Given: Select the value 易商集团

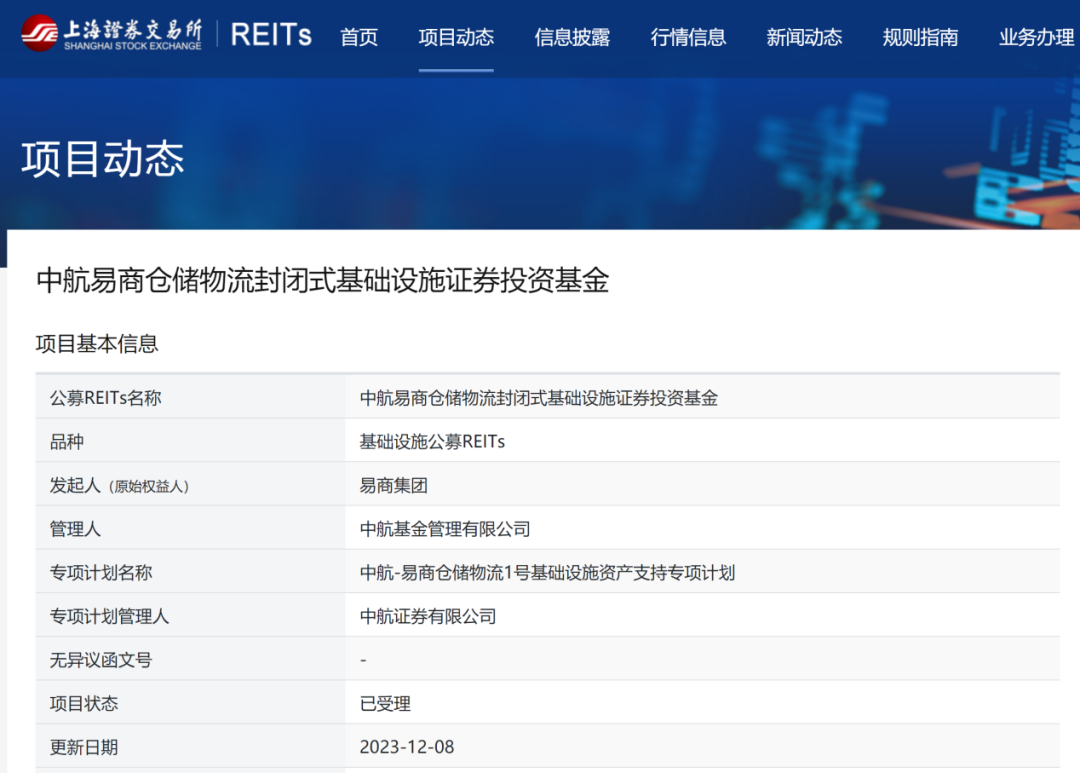Looking at the screenshot, I should pyautogui.click(x=393, y=486).
